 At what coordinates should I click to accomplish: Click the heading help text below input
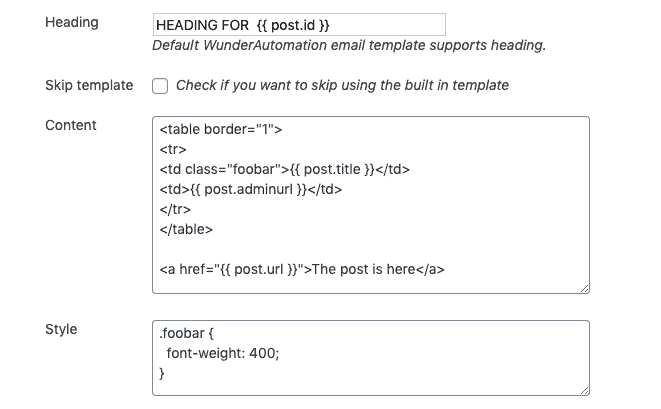pos(349,46)
